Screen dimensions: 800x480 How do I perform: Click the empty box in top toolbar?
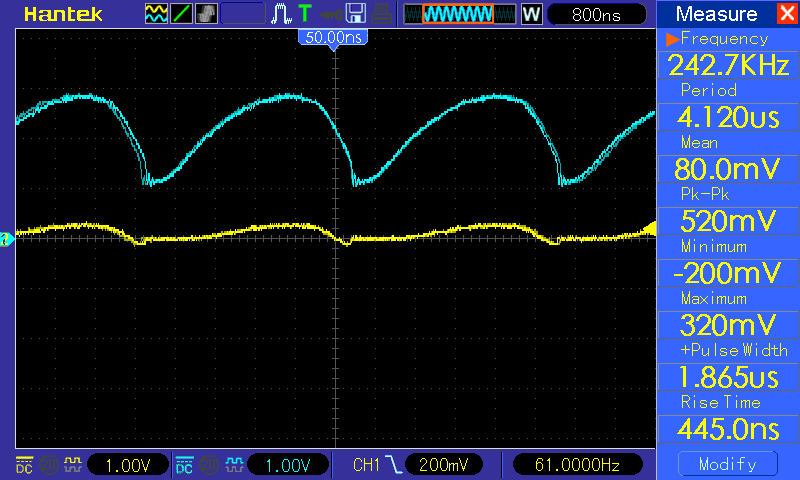coord(243,14)
